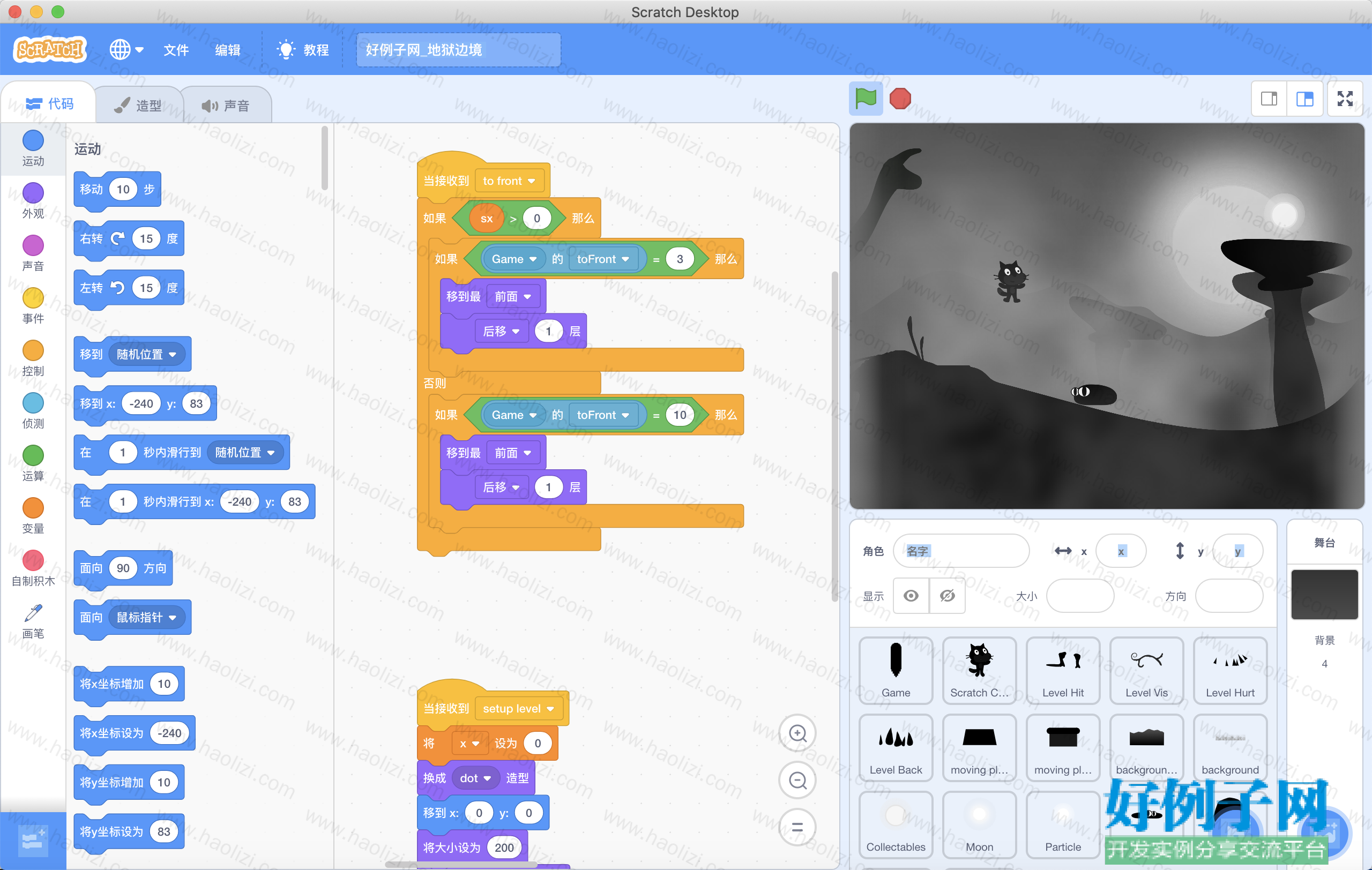Show the sprite with eye icon

[911, 596]
